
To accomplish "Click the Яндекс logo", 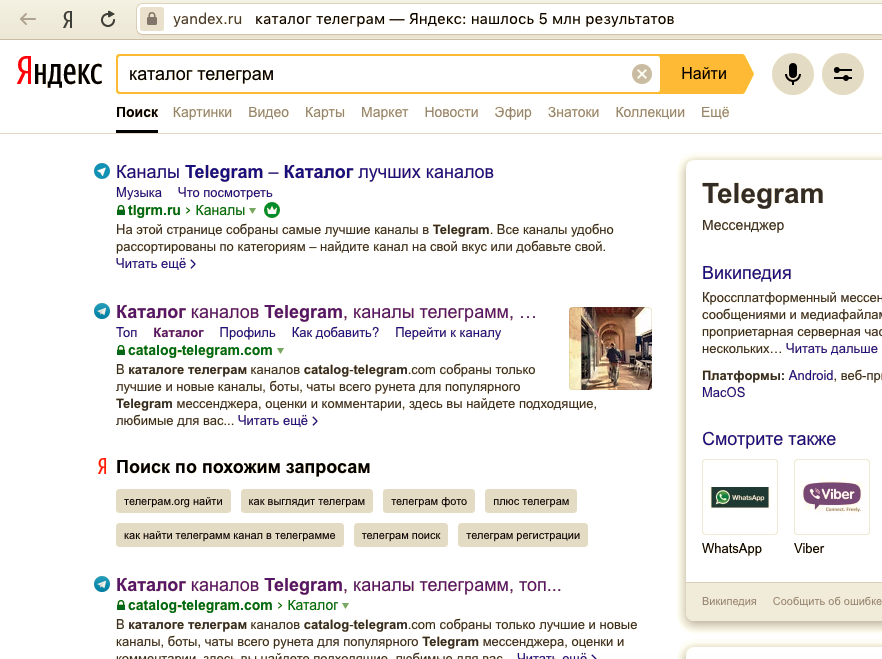I will 60,72.
